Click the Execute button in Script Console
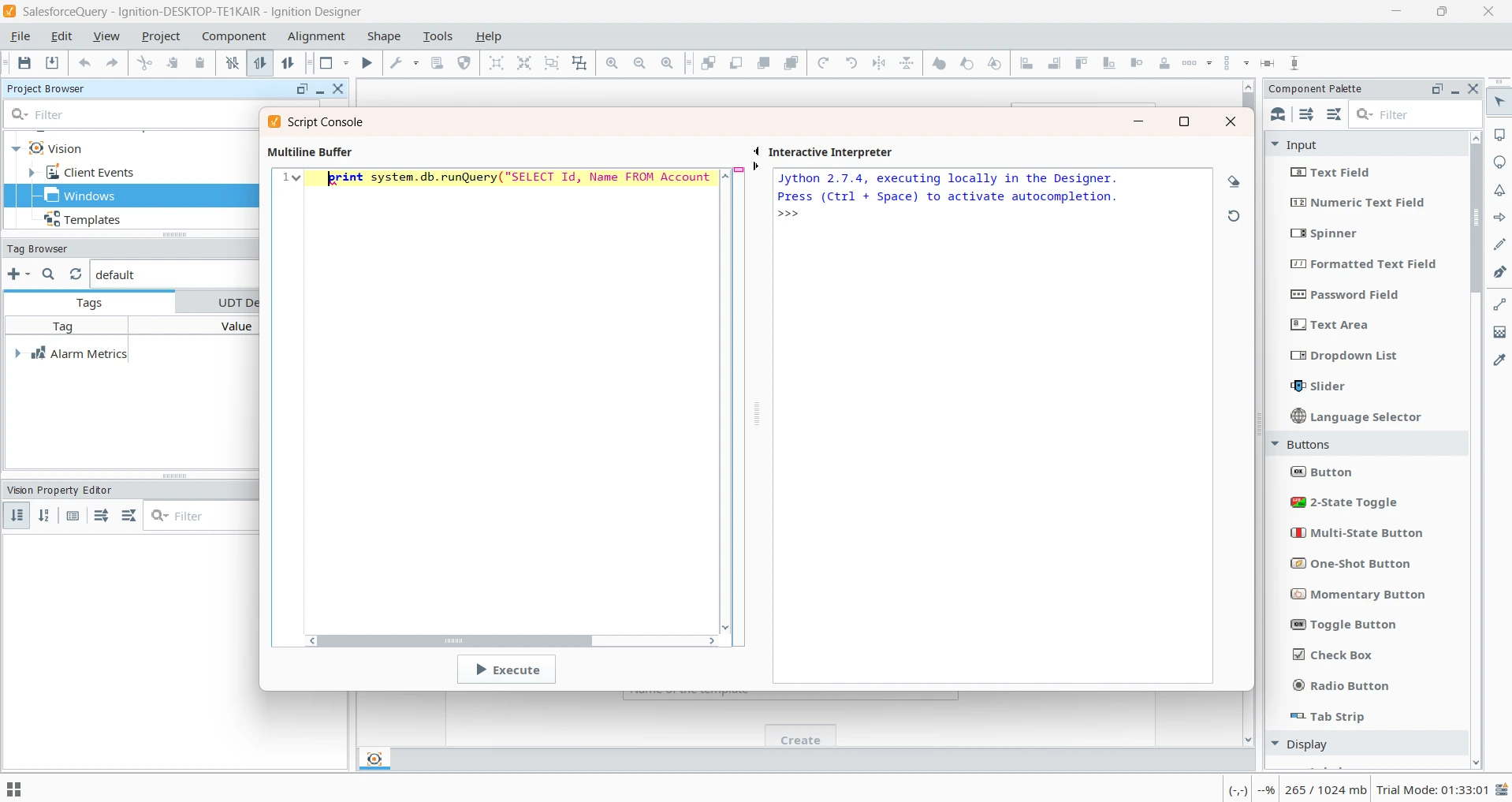The image size is (1512, 802). coord(507,670)
